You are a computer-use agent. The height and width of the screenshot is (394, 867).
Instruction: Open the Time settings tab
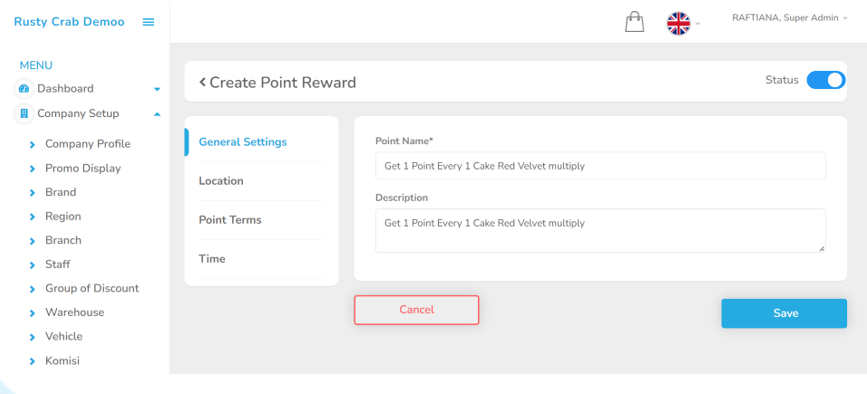coord(212,259)
